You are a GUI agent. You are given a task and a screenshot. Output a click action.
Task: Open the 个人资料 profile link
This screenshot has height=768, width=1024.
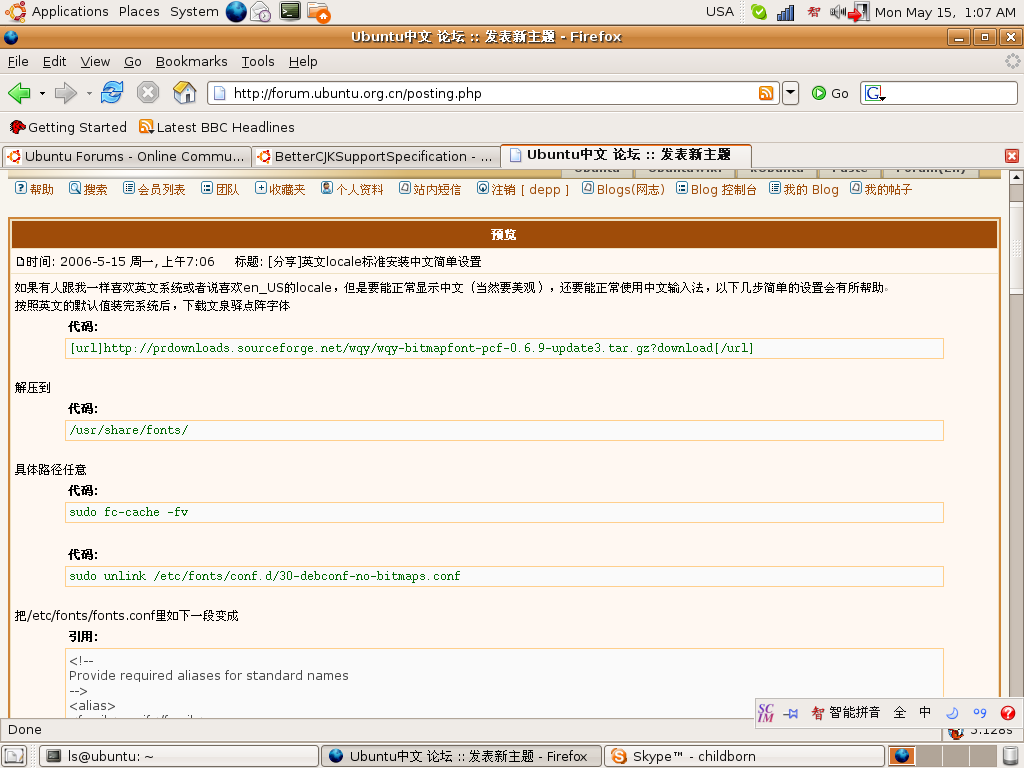352,189
